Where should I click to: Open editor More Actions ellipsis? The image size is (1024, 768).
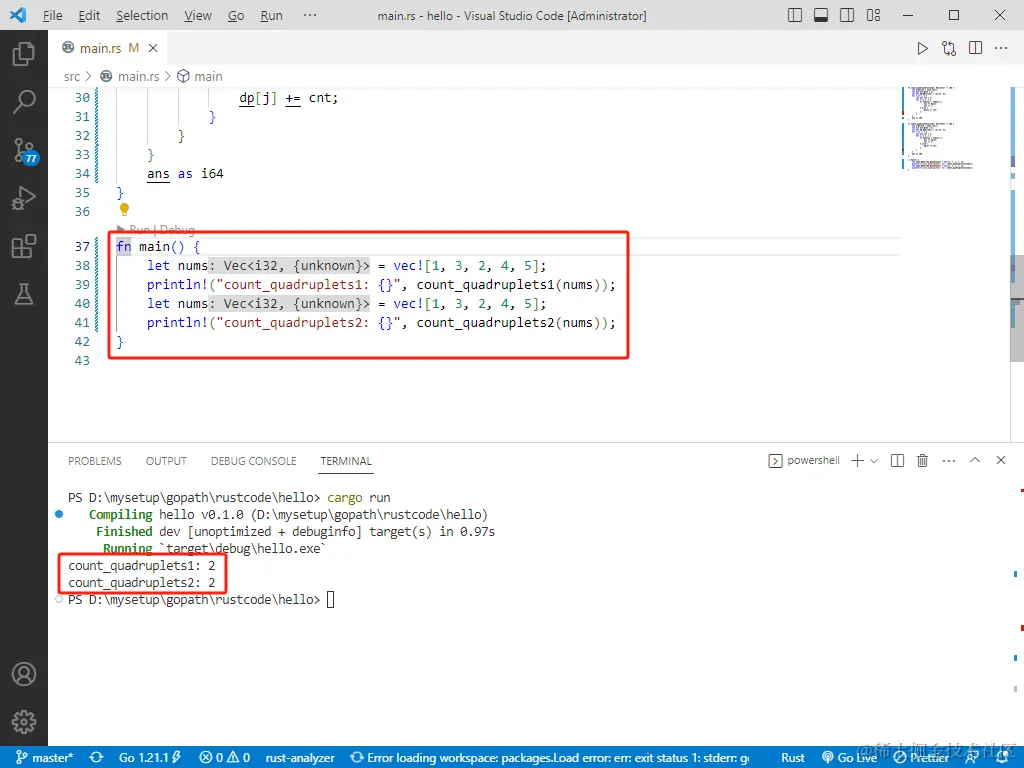click(x=1001, y=48)
